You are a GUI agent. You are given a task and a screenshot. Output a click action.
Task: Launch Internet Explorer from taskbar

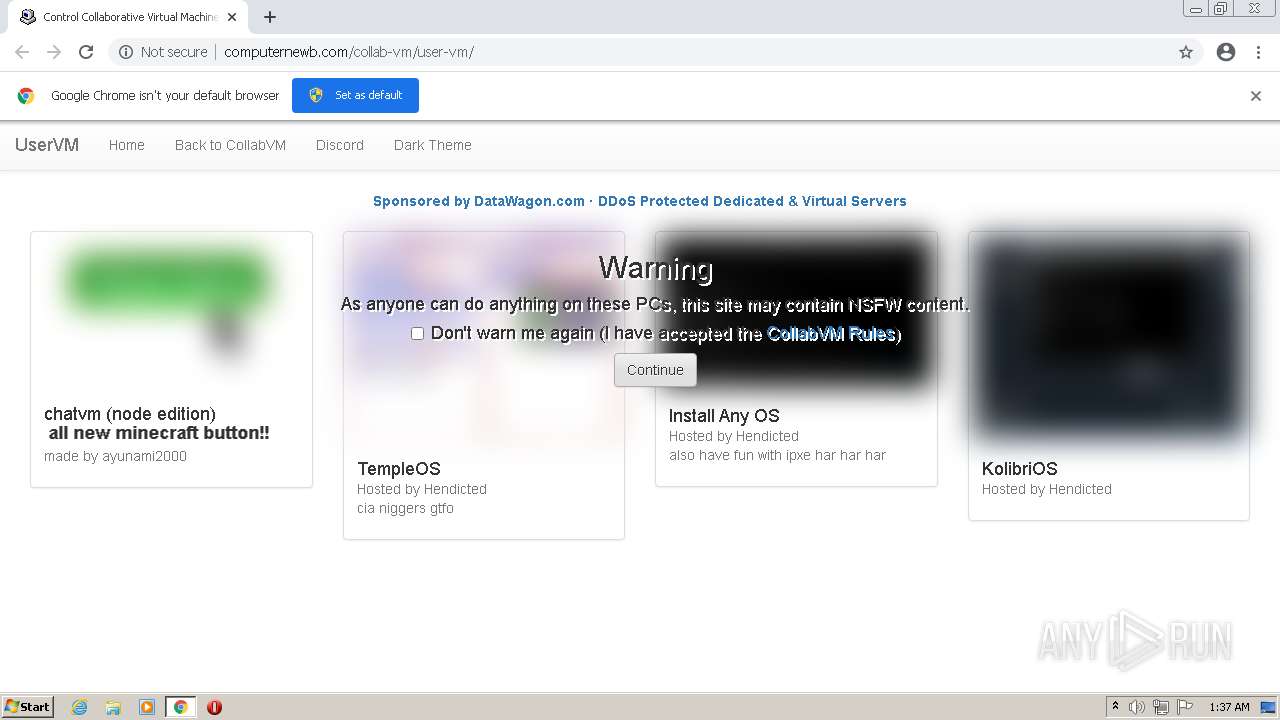(80, 707)
